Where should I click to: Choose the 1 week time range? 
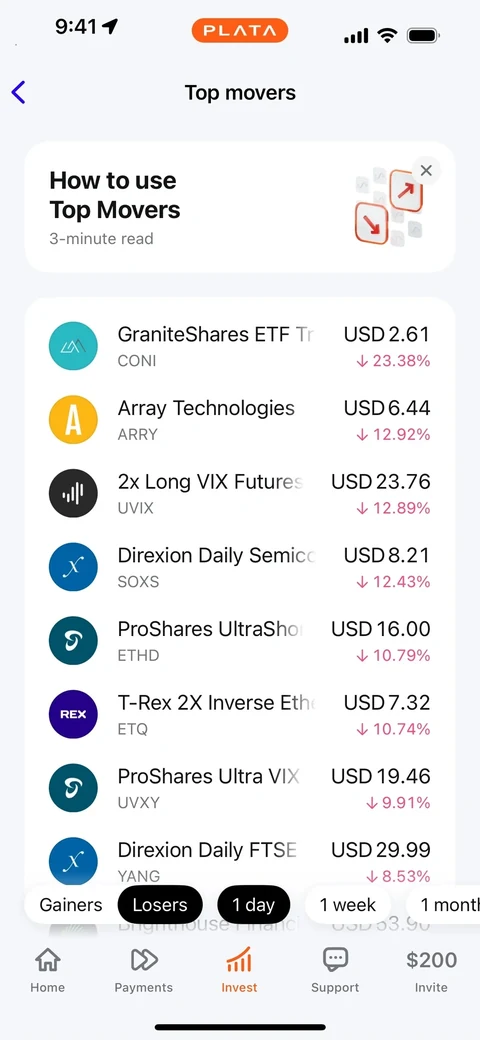click(x=347, y=905)
